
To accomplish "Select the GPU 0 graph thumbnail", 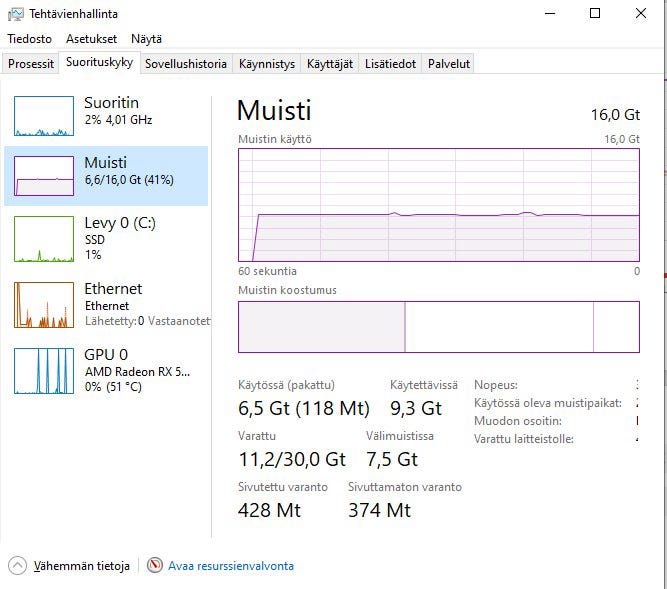I will pyautogui.click(x=44, y=371).
